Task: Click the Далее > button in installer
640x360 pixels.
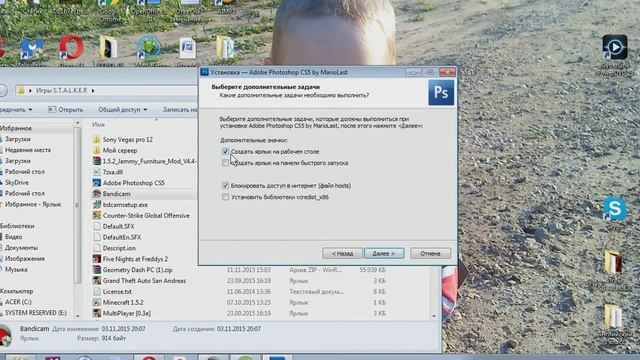Action: pyautogui.click(x=384, y=253)
